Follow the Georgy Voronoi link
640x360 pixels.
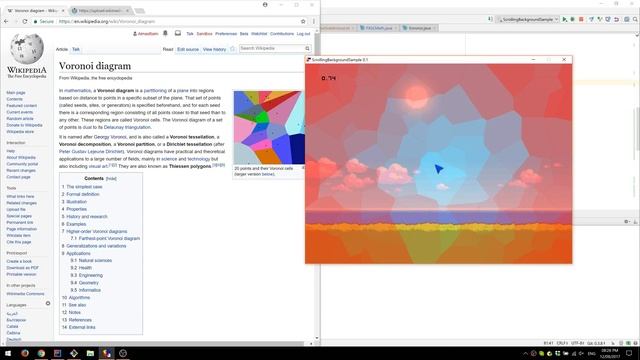pos(110,137)
